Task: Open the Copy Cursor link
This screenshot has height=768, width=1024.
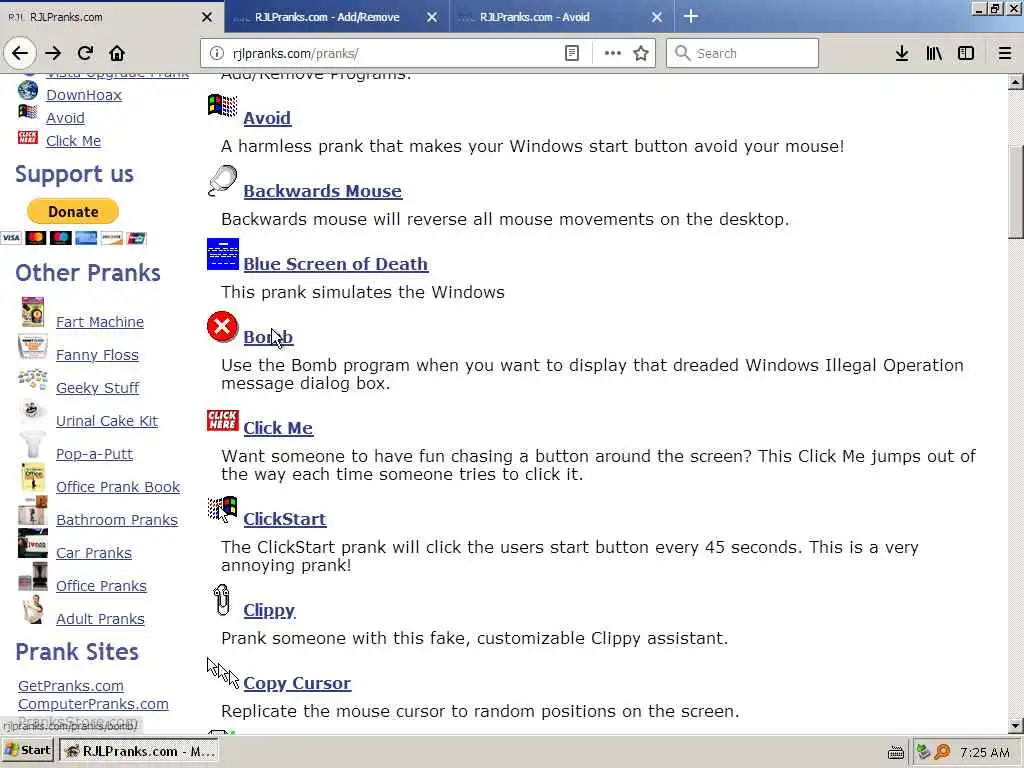Action: pos(297,683)
